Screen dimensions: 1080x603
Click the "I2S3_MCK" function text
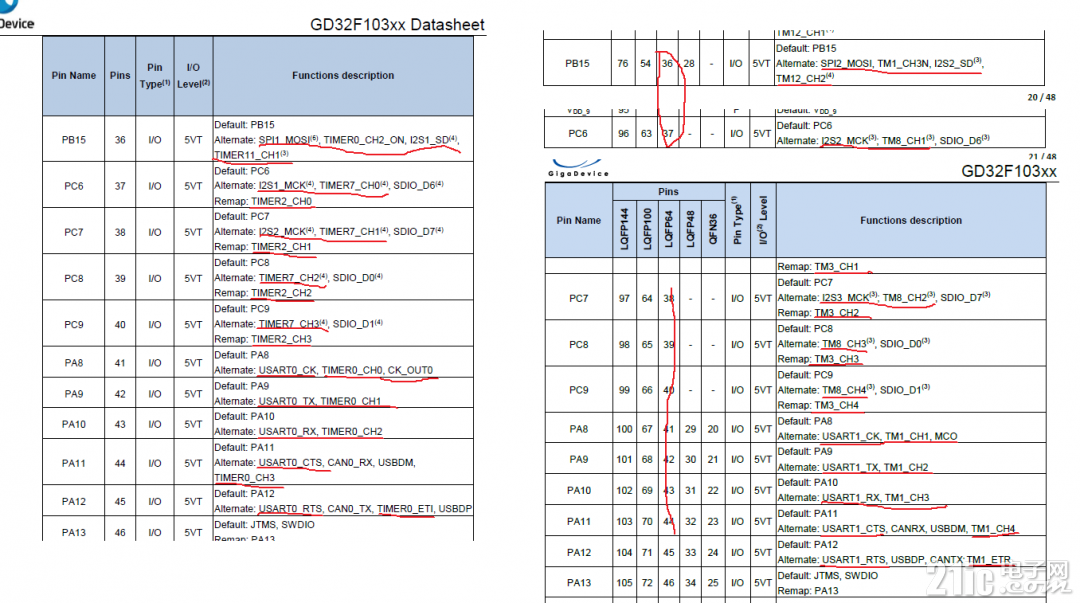pos(845,298)
